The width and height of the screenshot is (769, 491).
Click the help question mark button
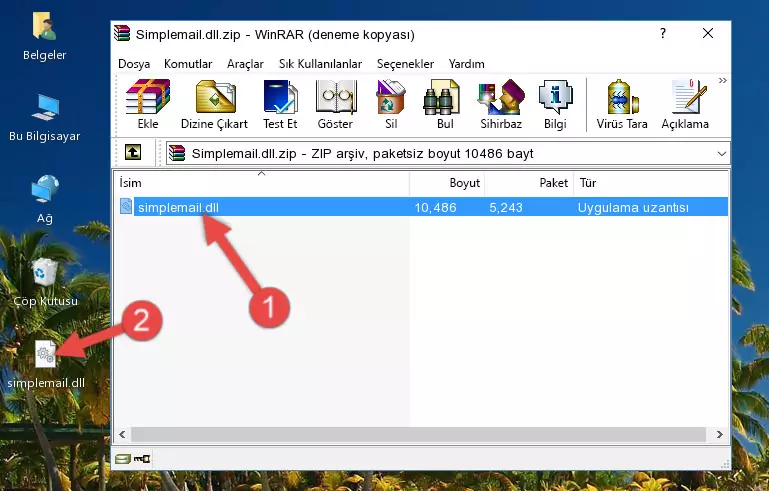(663, 33)
